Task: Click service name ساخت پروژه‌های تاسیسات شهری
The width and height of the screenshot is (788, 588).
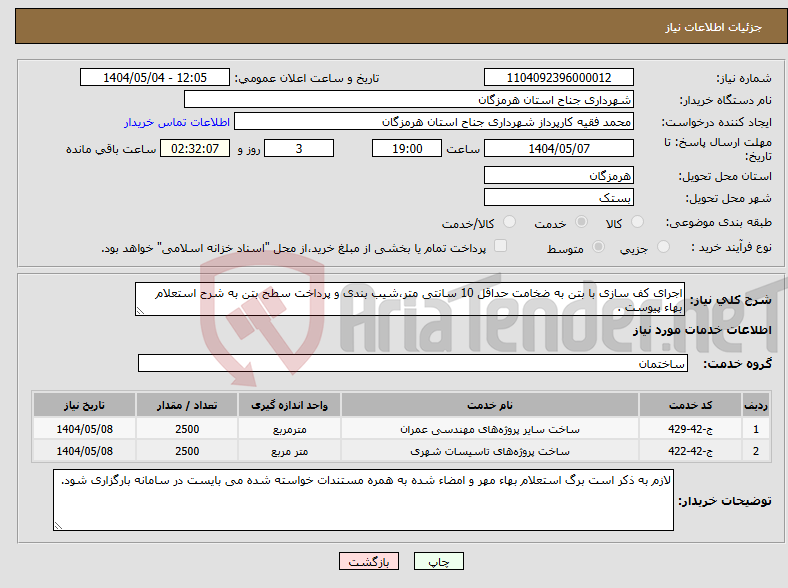Action: tap(490, 451)
